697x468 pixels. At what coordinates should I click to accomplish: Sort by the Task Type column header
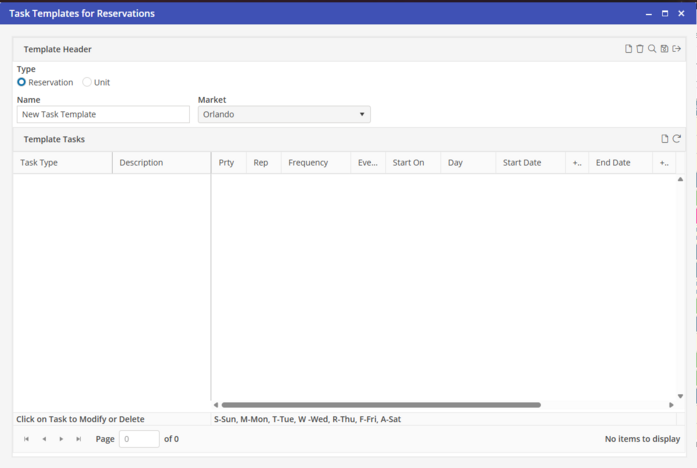click(x=62, y=162)
